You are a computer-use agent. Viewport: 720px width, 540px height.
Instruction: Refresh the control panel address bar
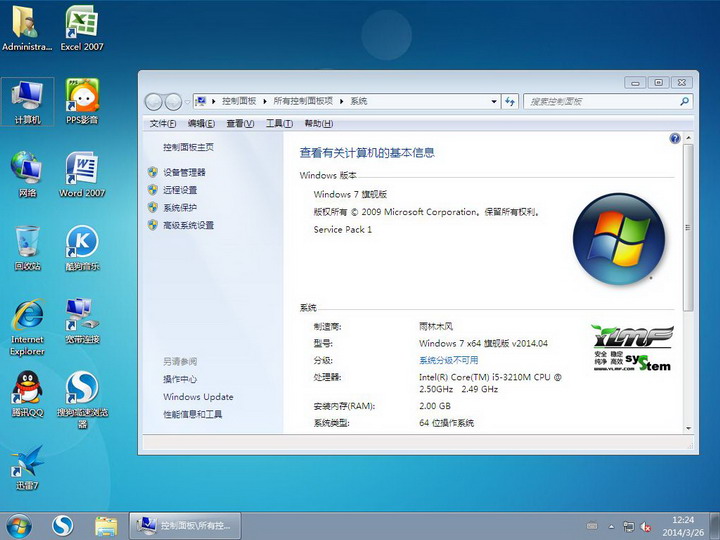[x=510, y=101]
